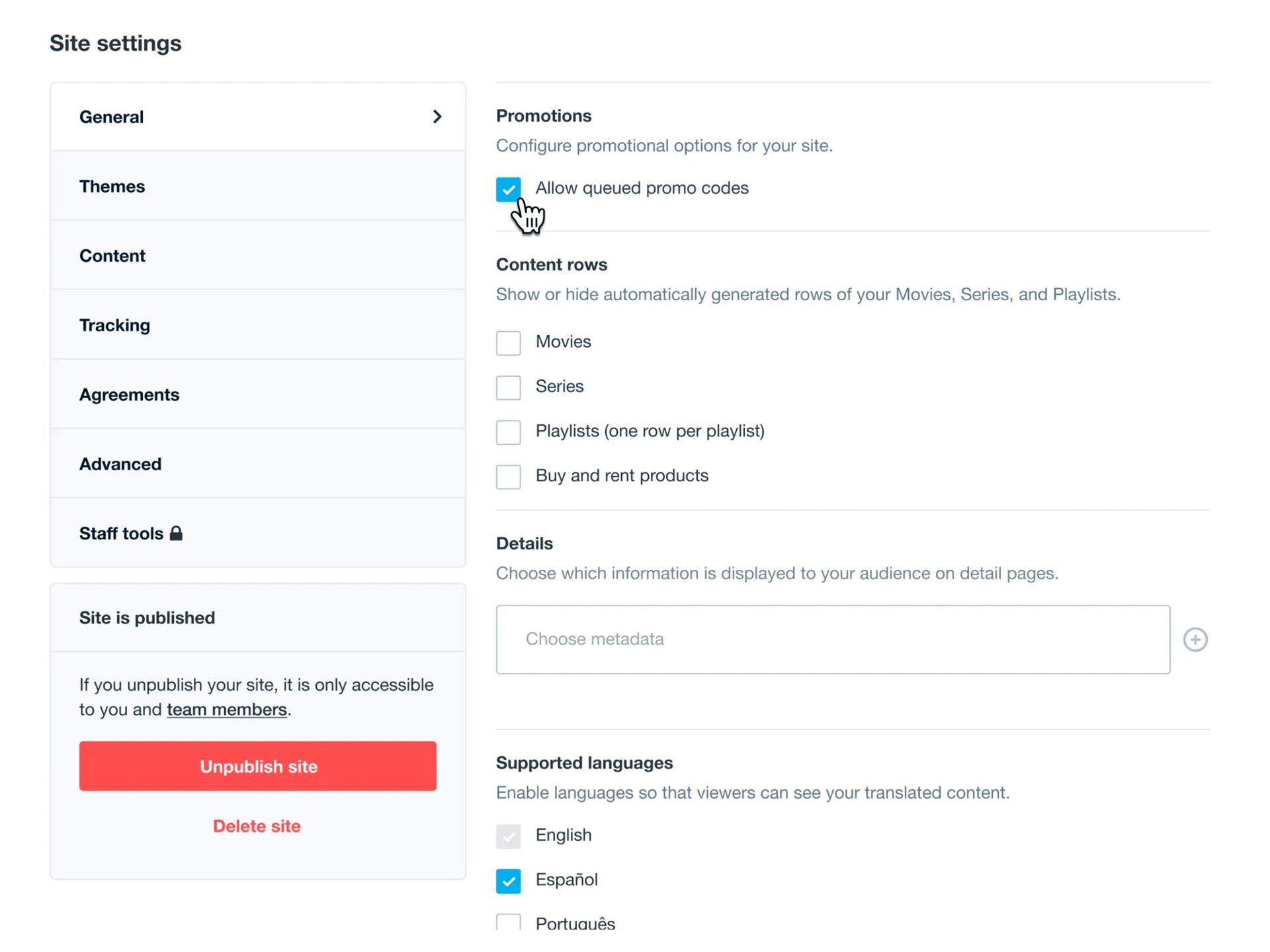
Task: Enable the Movies content row checkbox
Action: coord(508,343)
